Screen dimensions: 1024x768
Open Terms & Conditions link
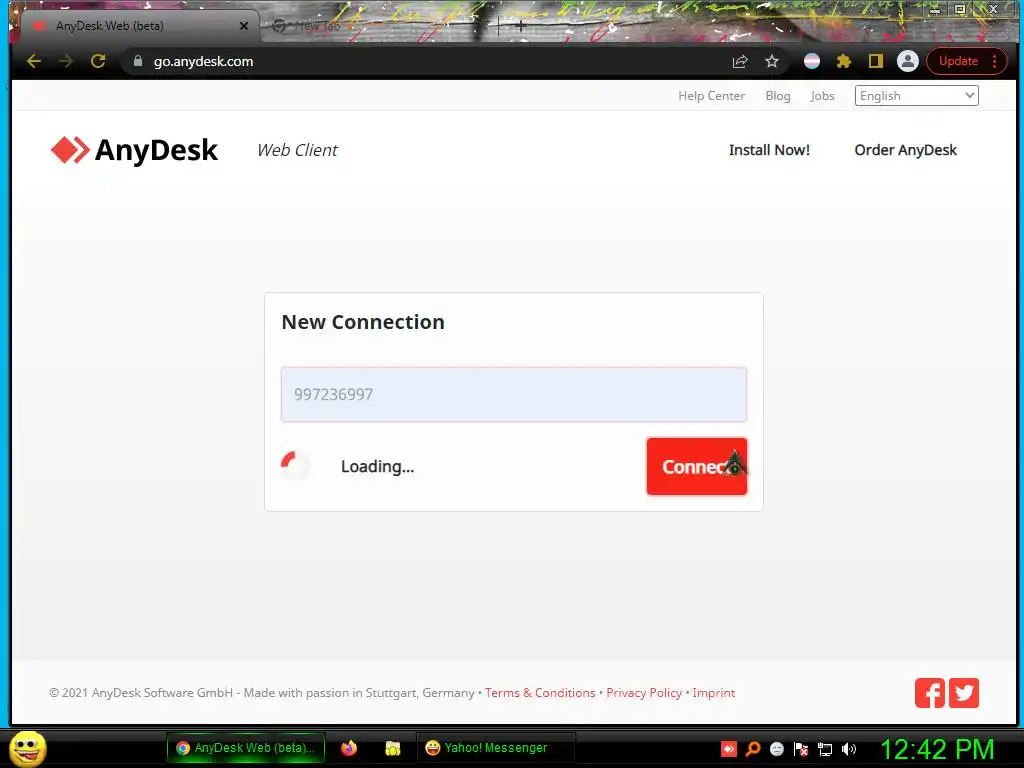540,693
